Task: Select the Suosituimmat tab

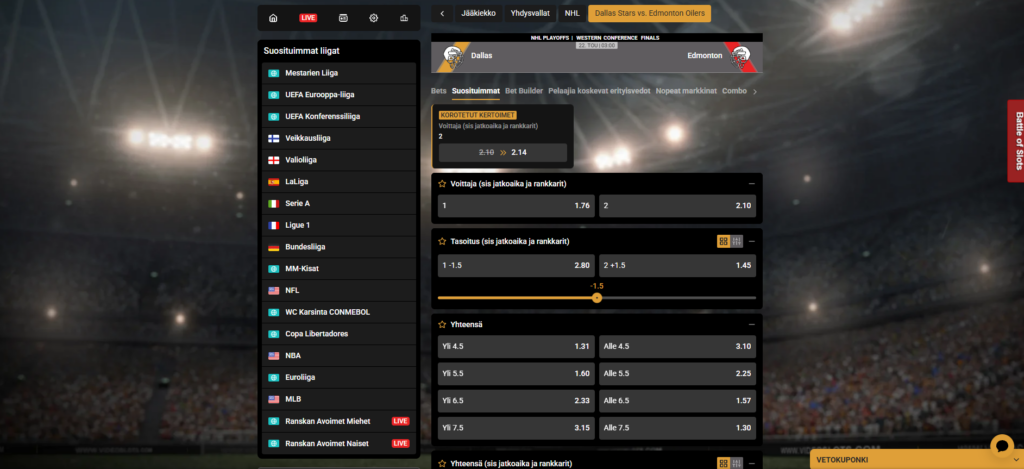Action: (475, 91)
